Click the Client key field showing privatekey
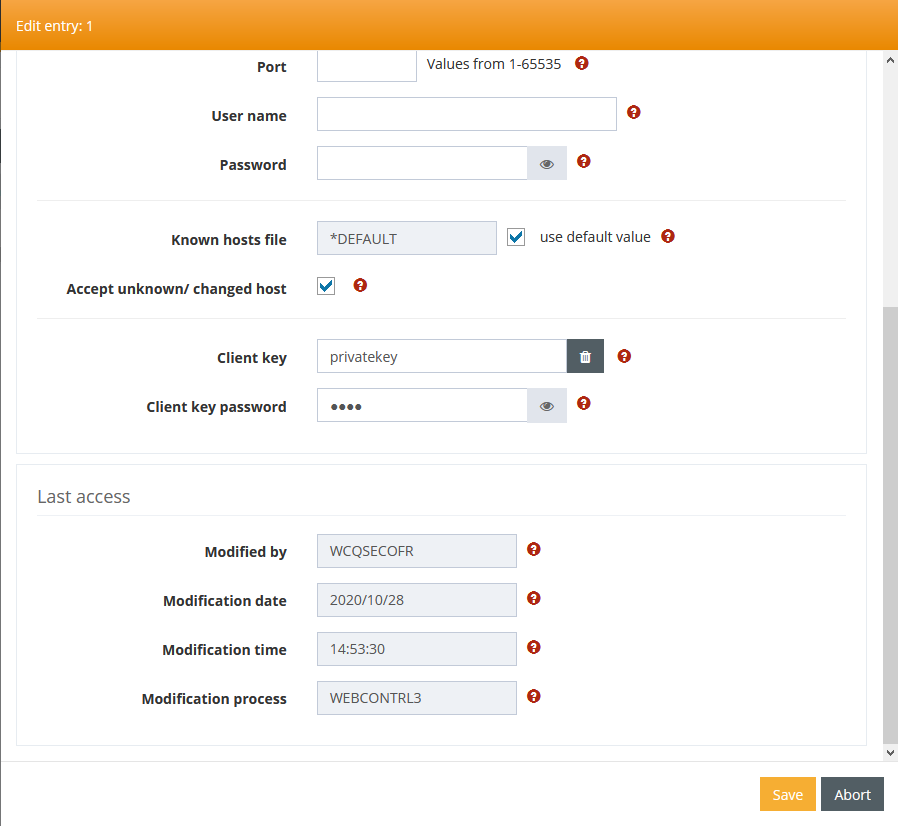 click(441, 357)
